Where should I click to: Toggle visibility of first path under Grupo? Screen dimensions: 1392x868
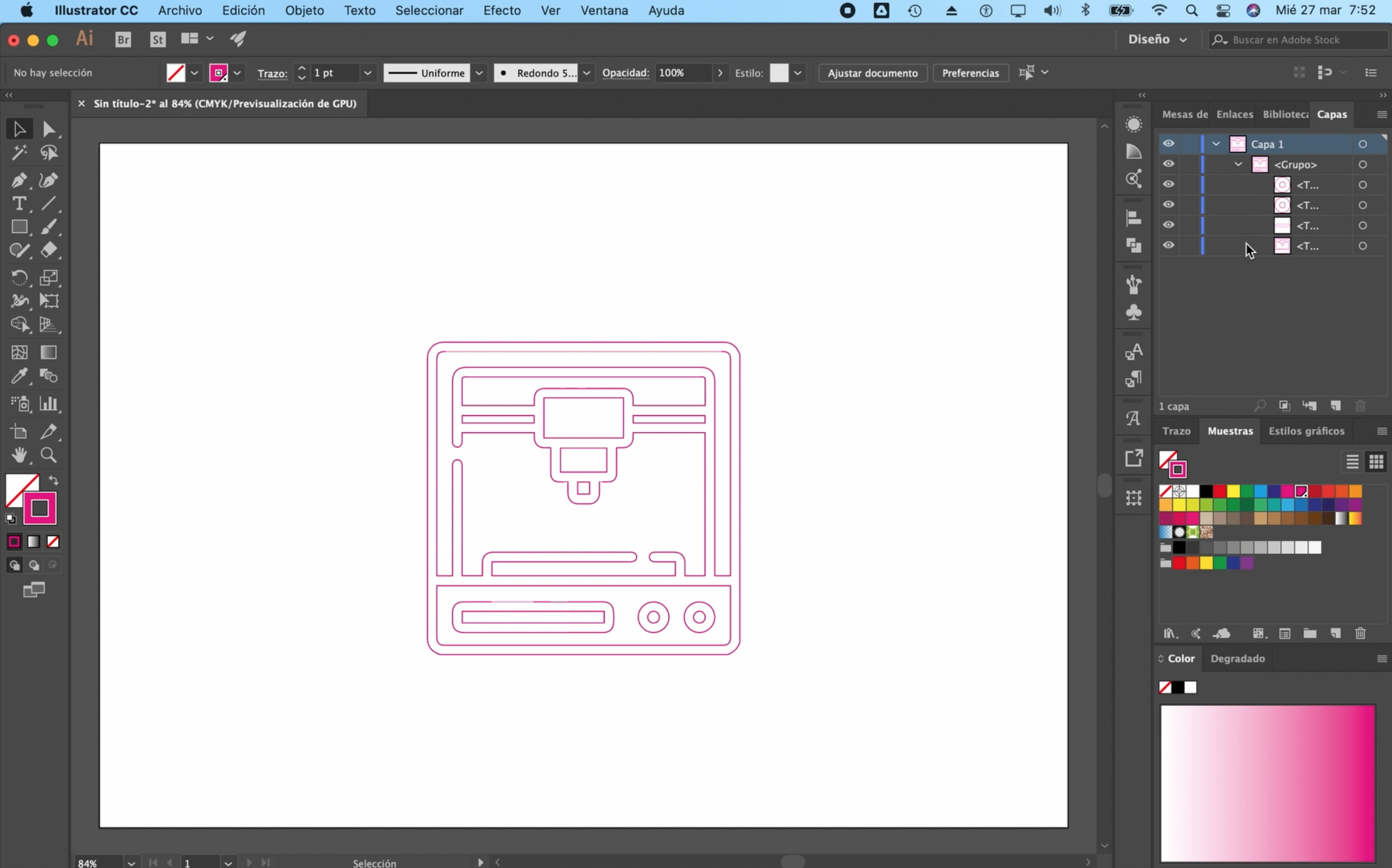point(1169,184)
